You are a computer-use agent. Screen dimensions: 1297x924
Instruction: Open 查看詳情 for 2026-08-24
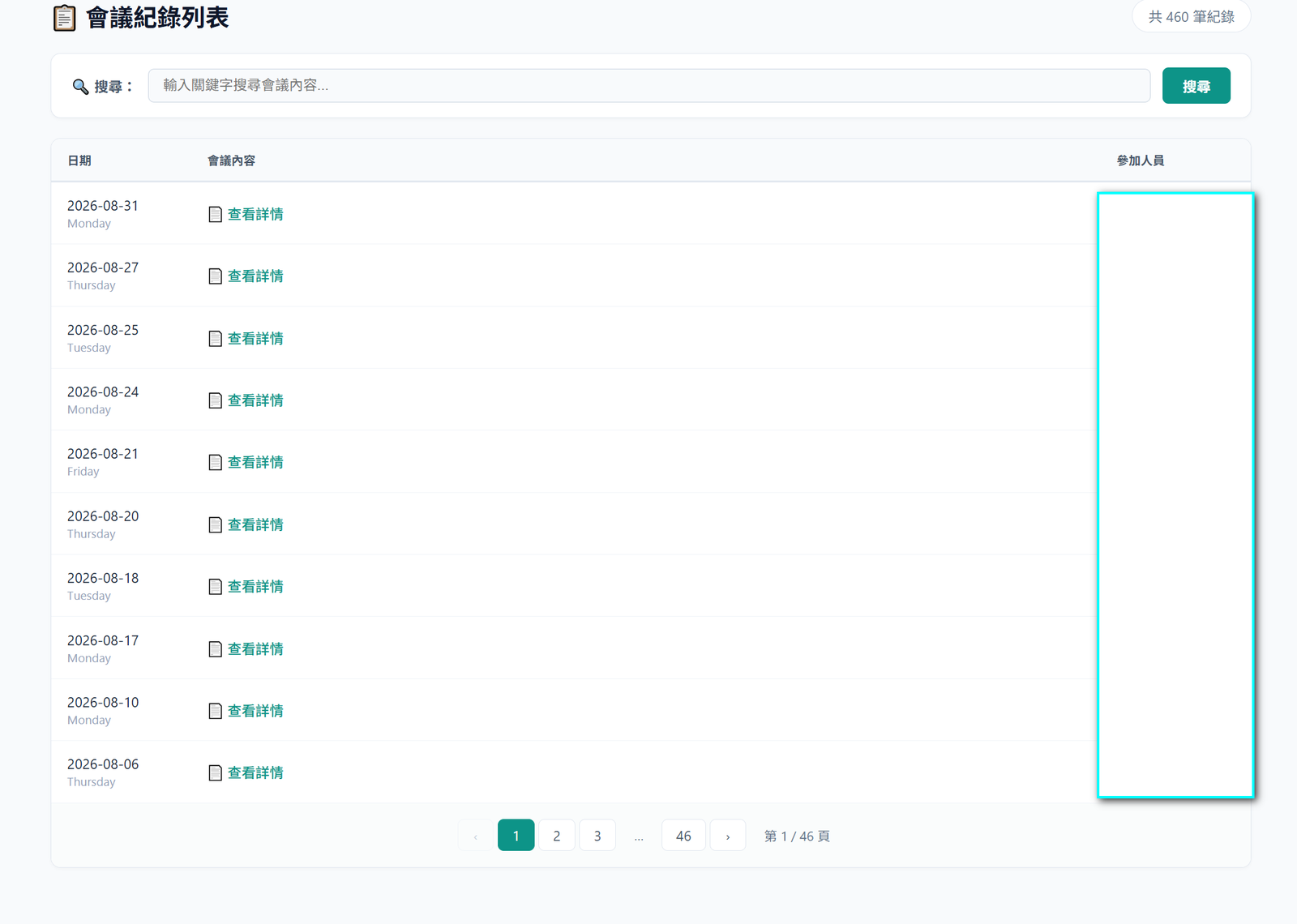(x=255, y=400)
